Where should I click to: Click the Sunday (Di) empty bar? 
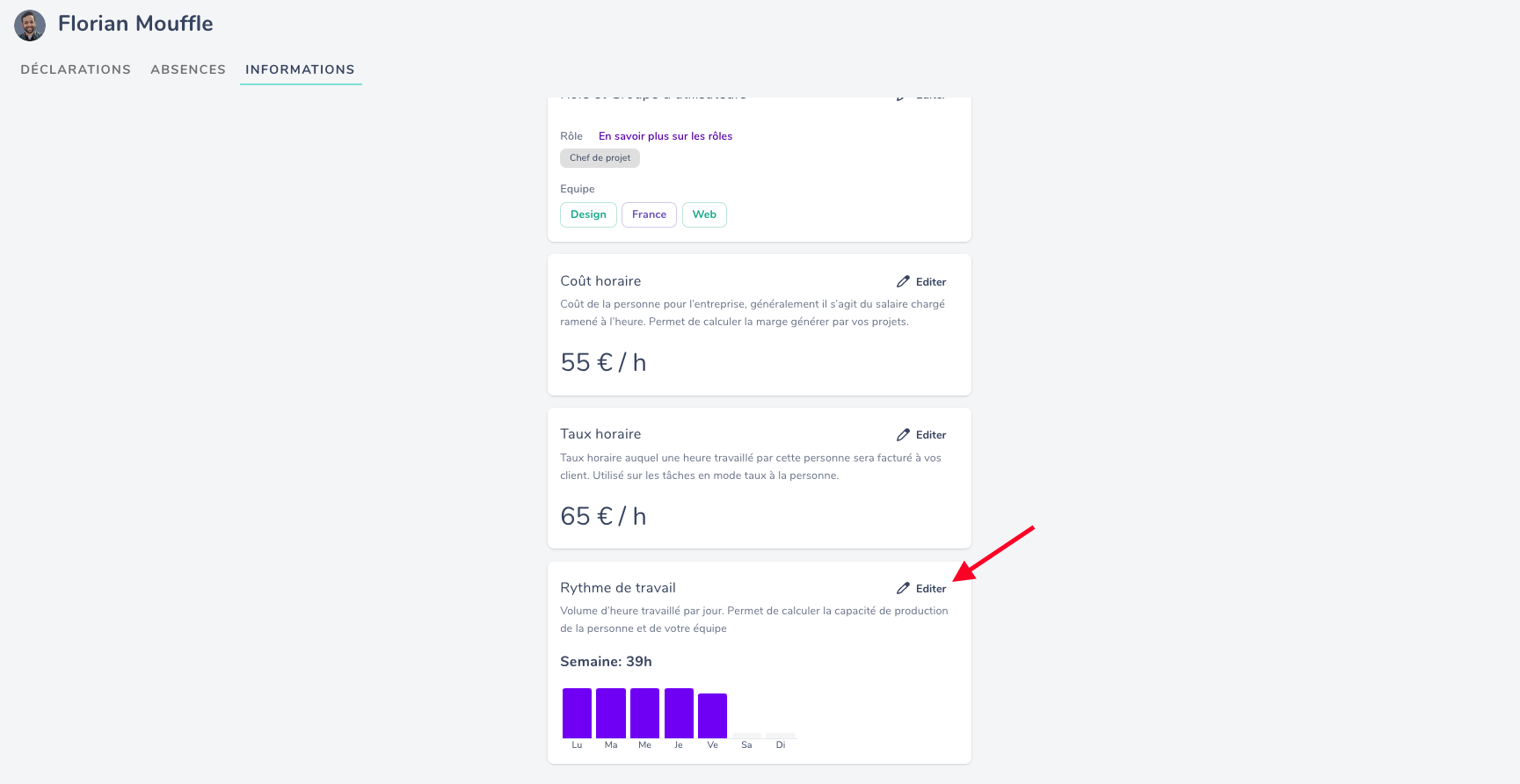coord(781,736)
